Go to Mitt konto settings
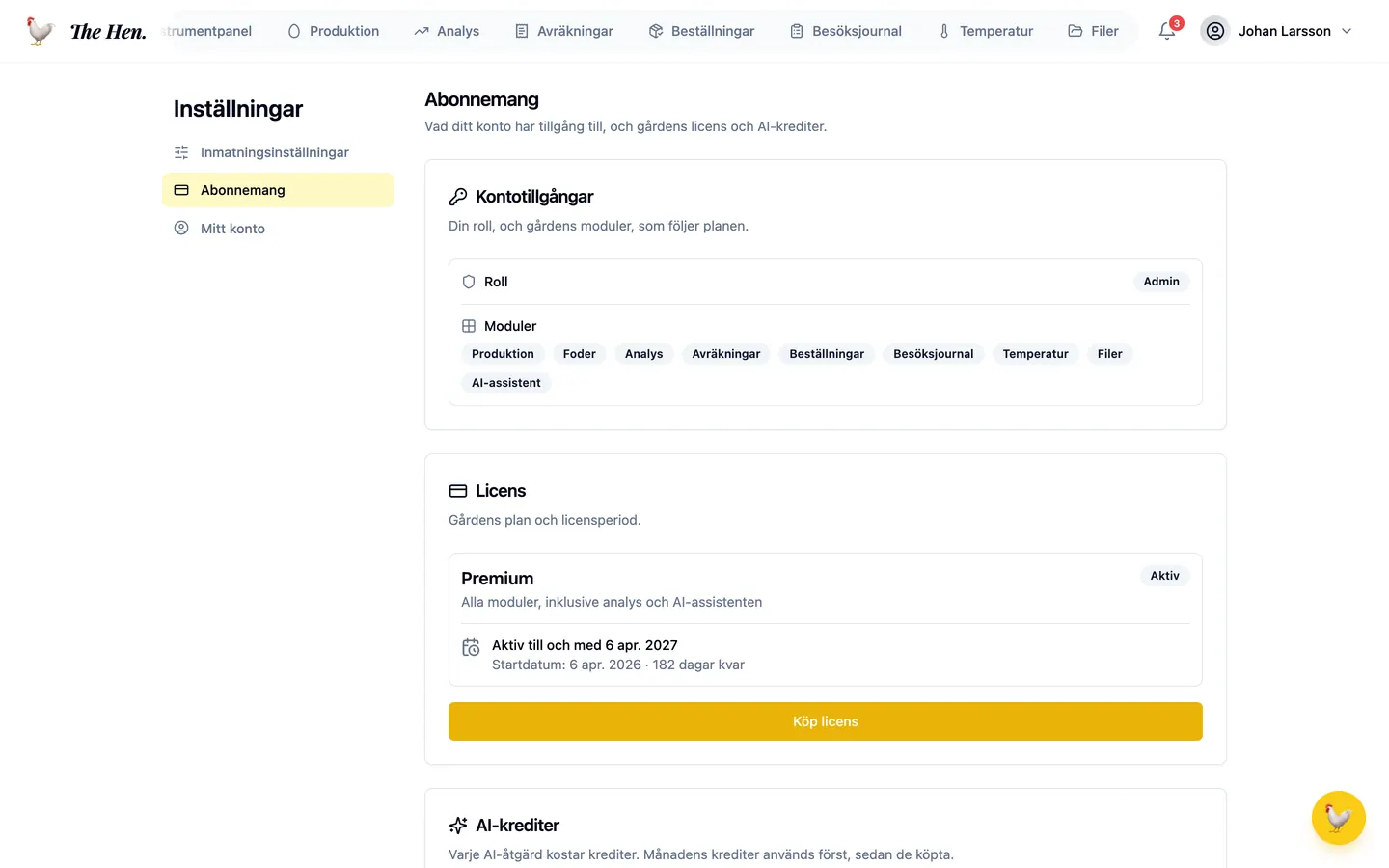 [278, 229]
